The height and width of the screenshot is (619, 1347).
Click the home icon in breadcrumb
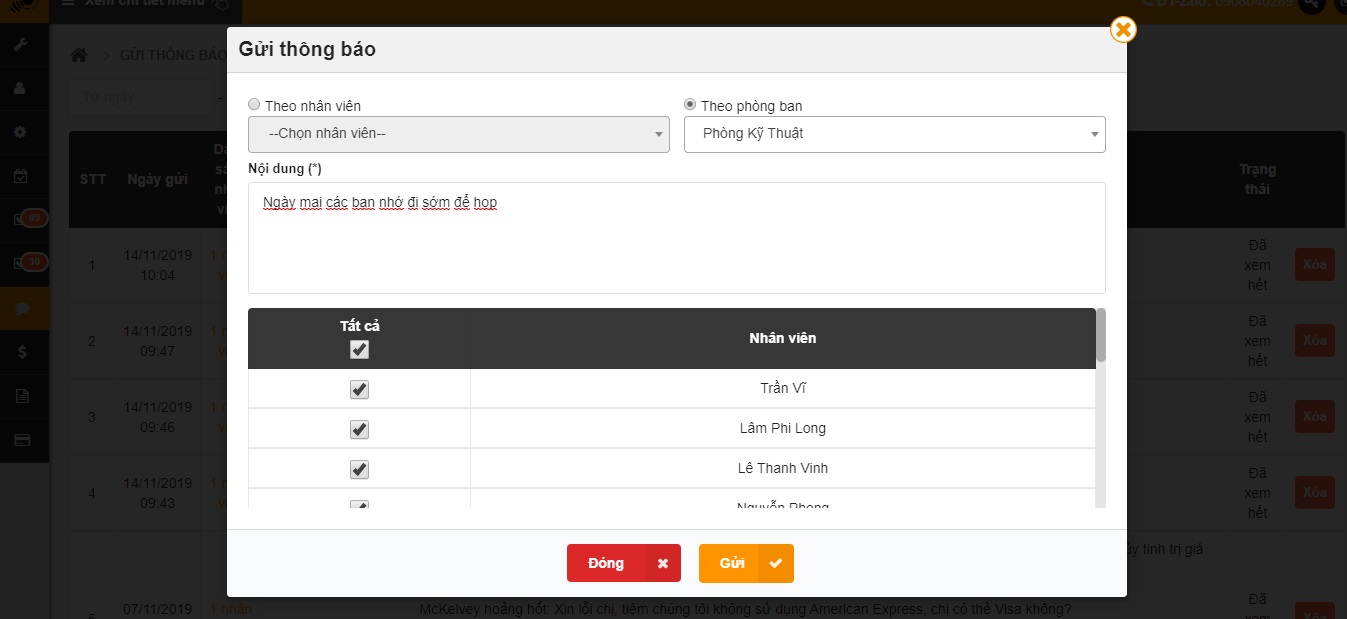coord(79,55)
